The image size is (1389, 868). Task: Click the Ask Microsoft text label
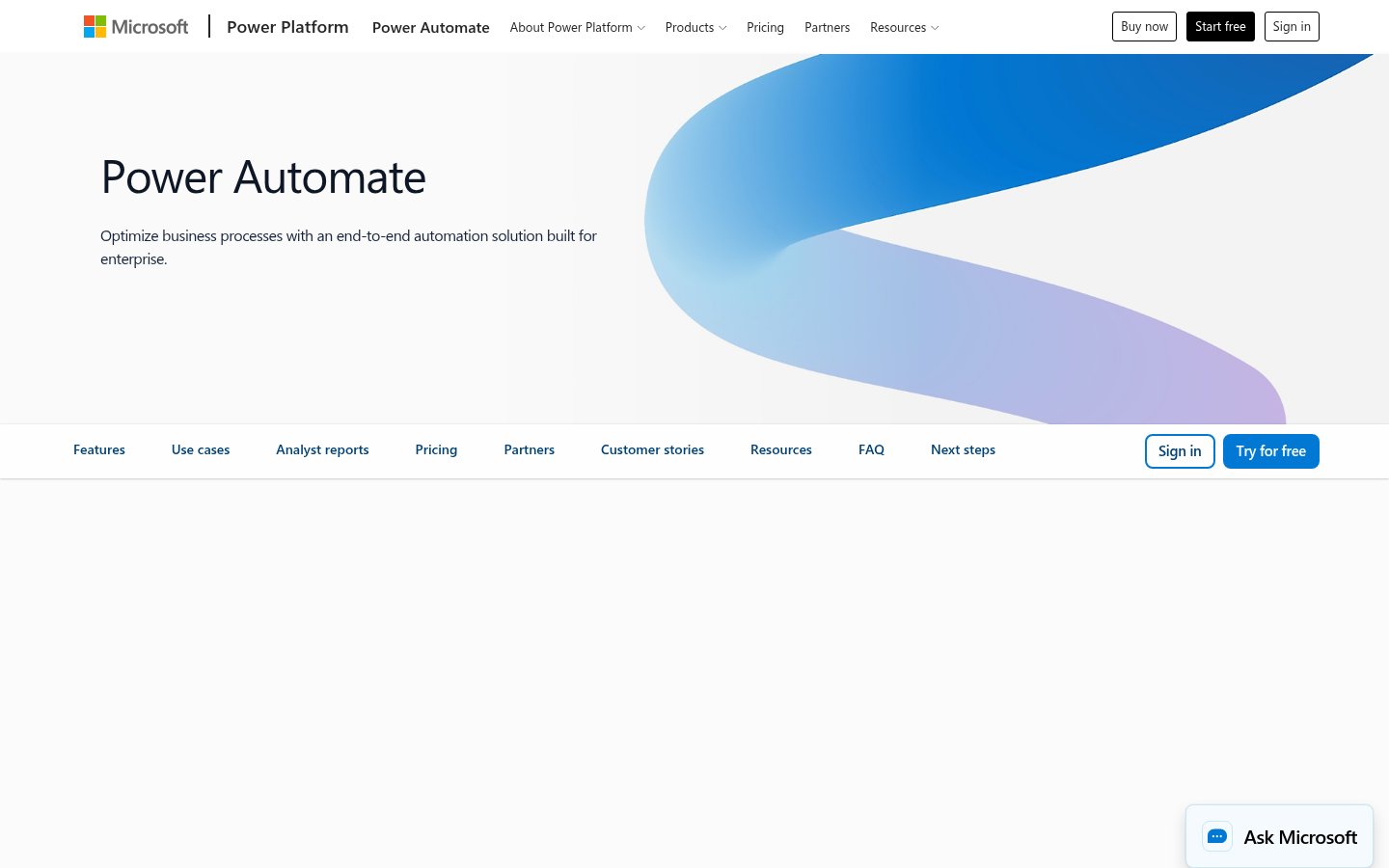(1300, 837)
